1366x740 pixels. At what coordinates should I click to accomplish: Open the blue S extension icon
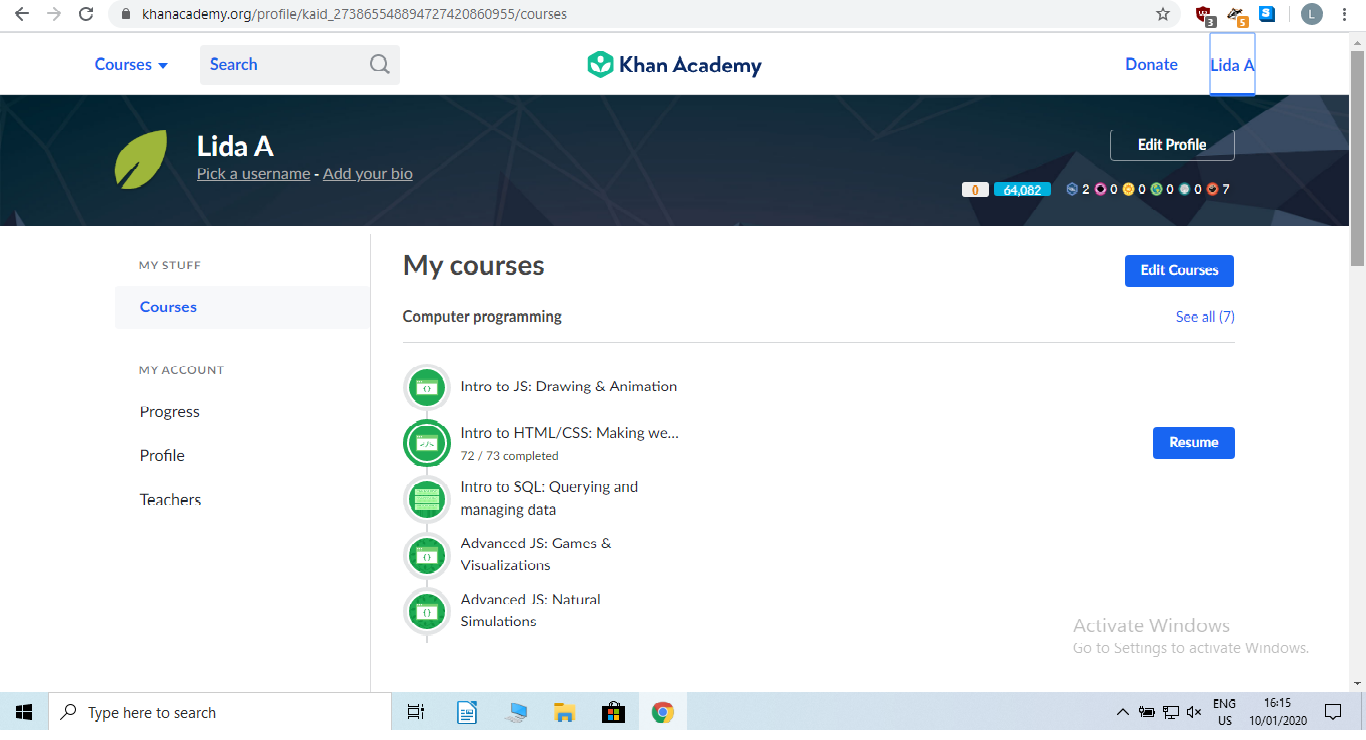coord(1267,14)
